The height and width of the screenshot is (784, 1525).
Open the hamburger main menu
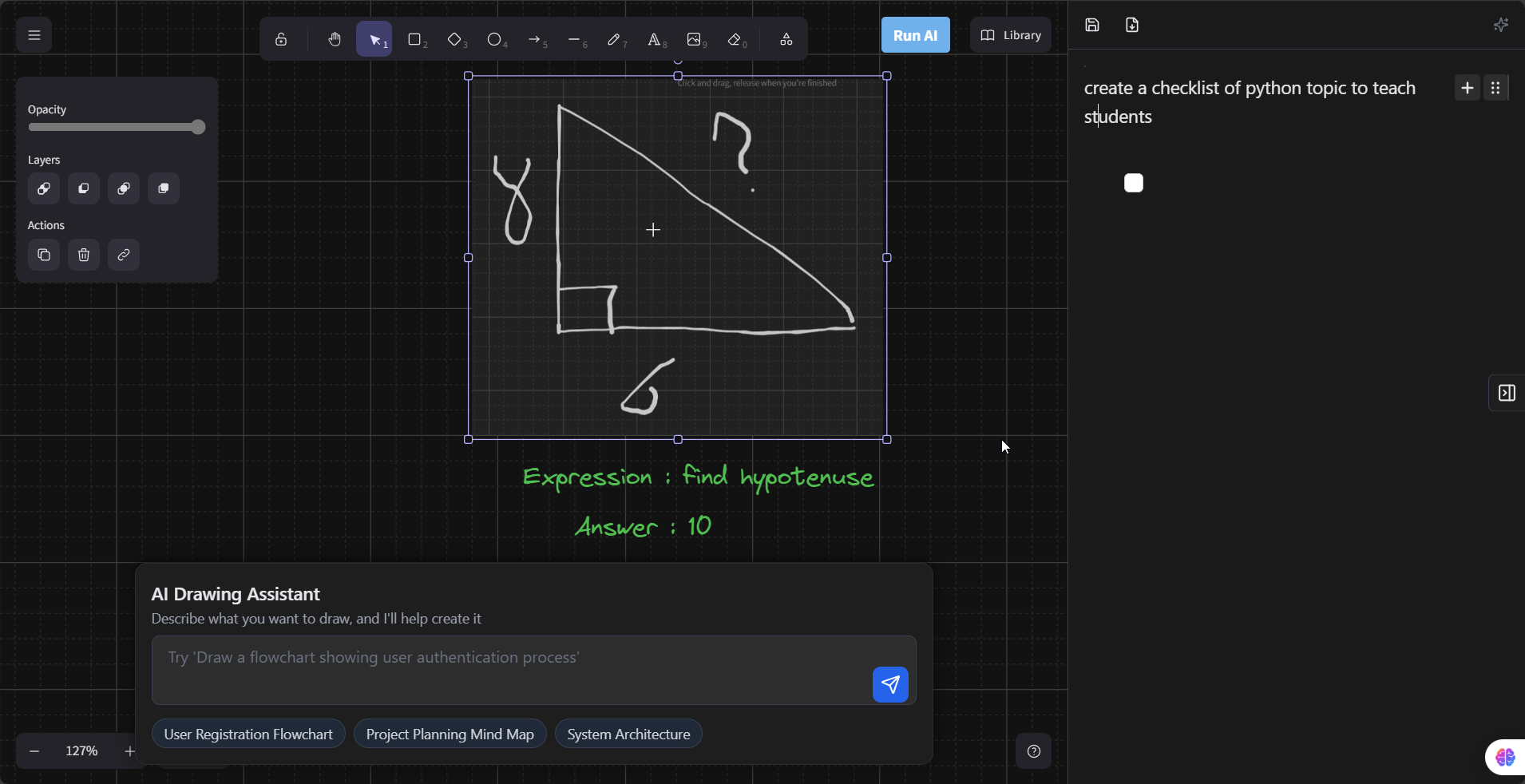tap(34, 35)
